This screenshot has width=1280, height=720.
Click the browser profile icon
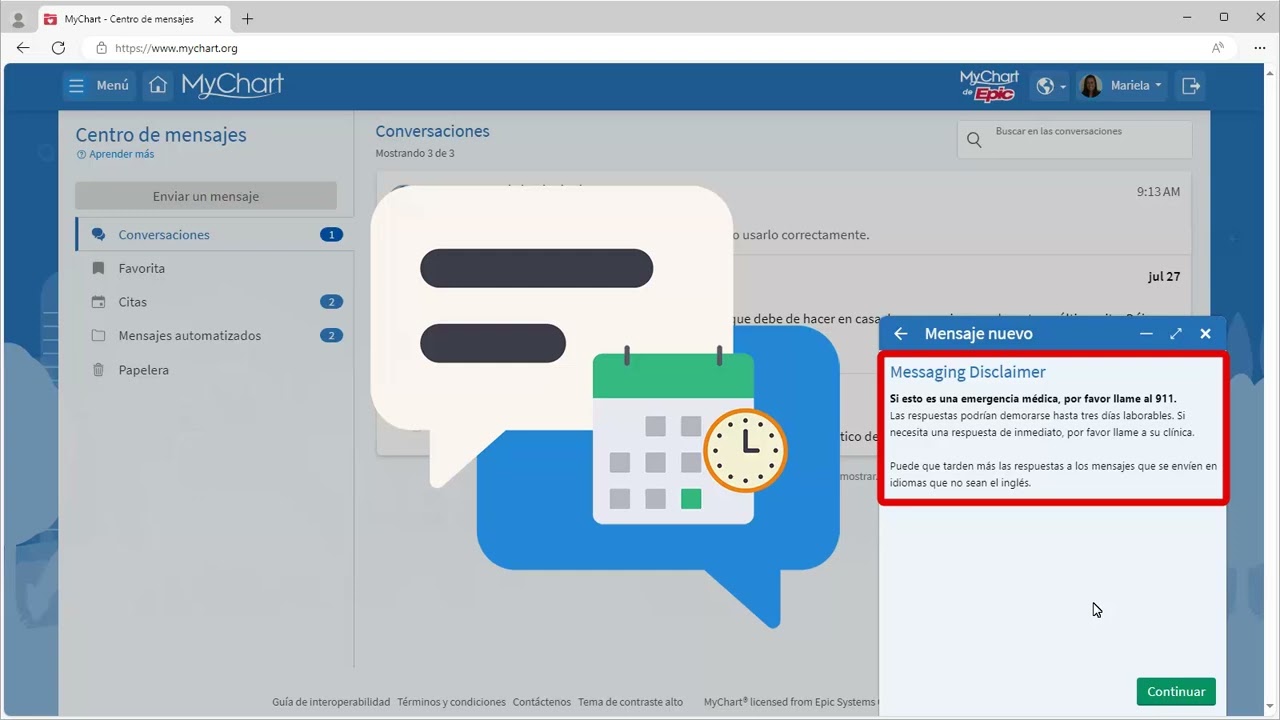(x=18, y=19)
